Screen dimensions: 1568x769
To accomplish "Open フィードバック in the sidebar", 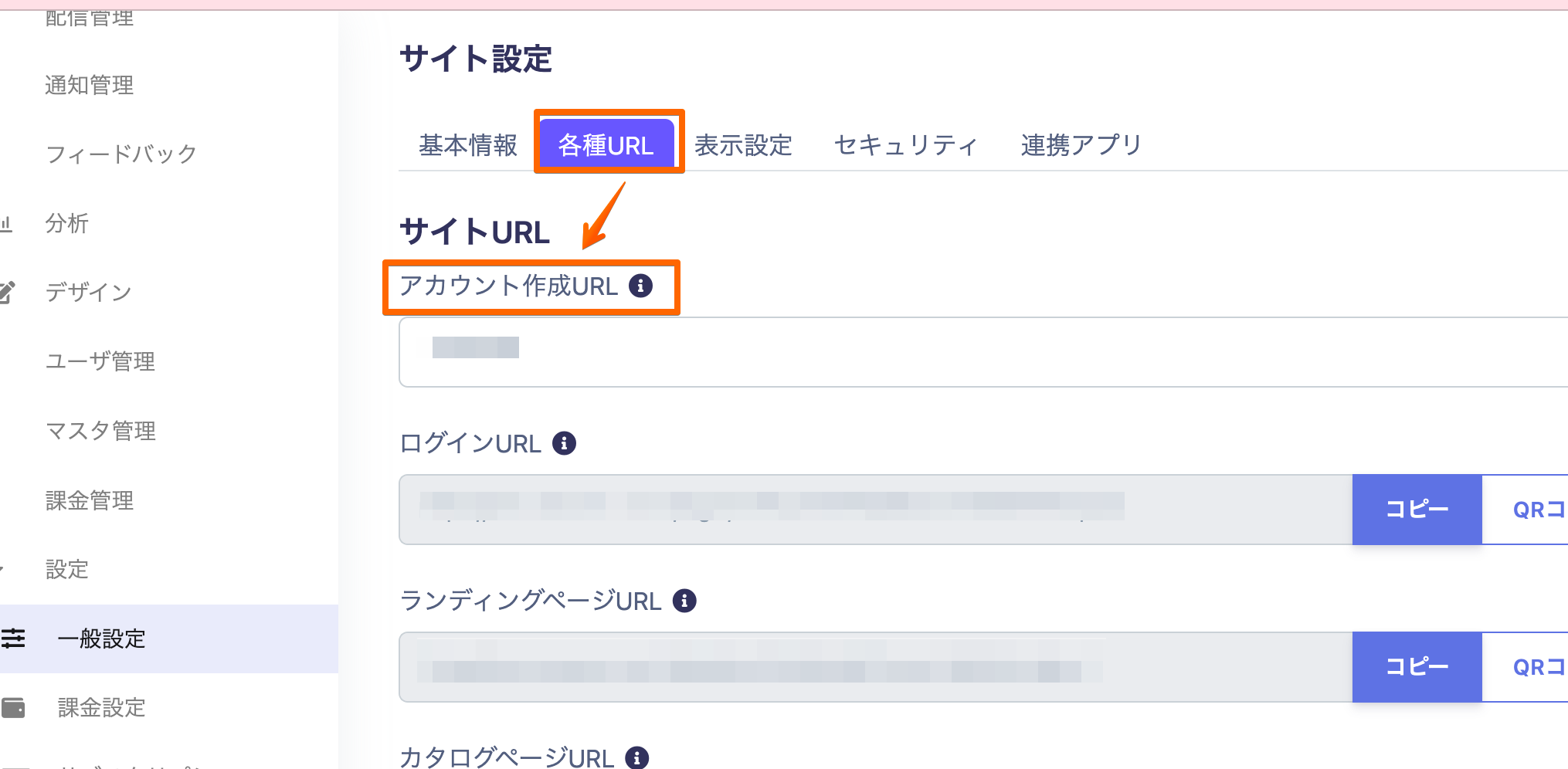I will coord(121,154).
